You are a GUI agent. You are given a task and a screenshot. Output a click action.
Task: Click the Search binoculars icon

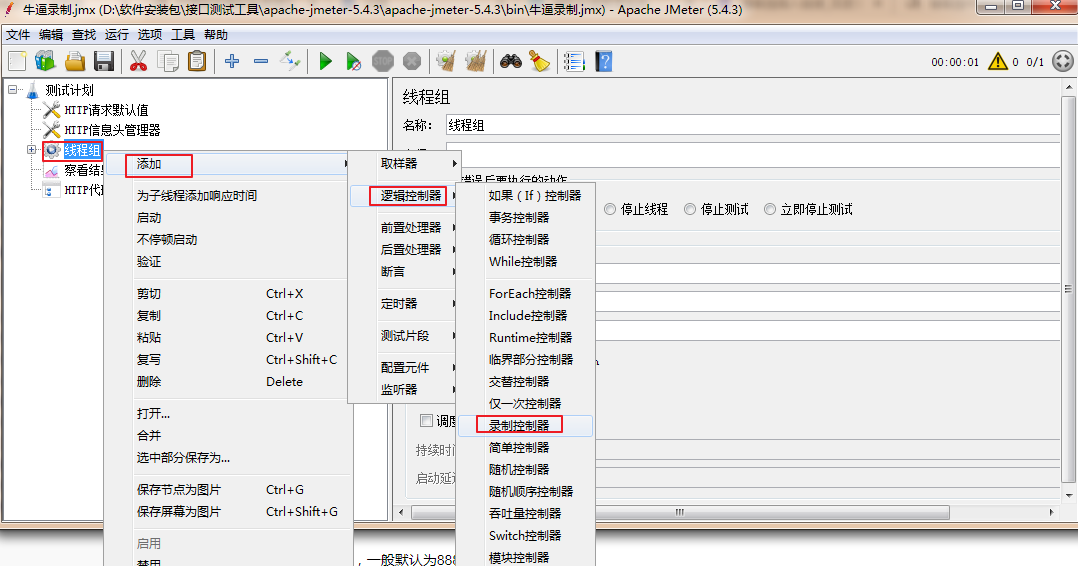[510, 62]
